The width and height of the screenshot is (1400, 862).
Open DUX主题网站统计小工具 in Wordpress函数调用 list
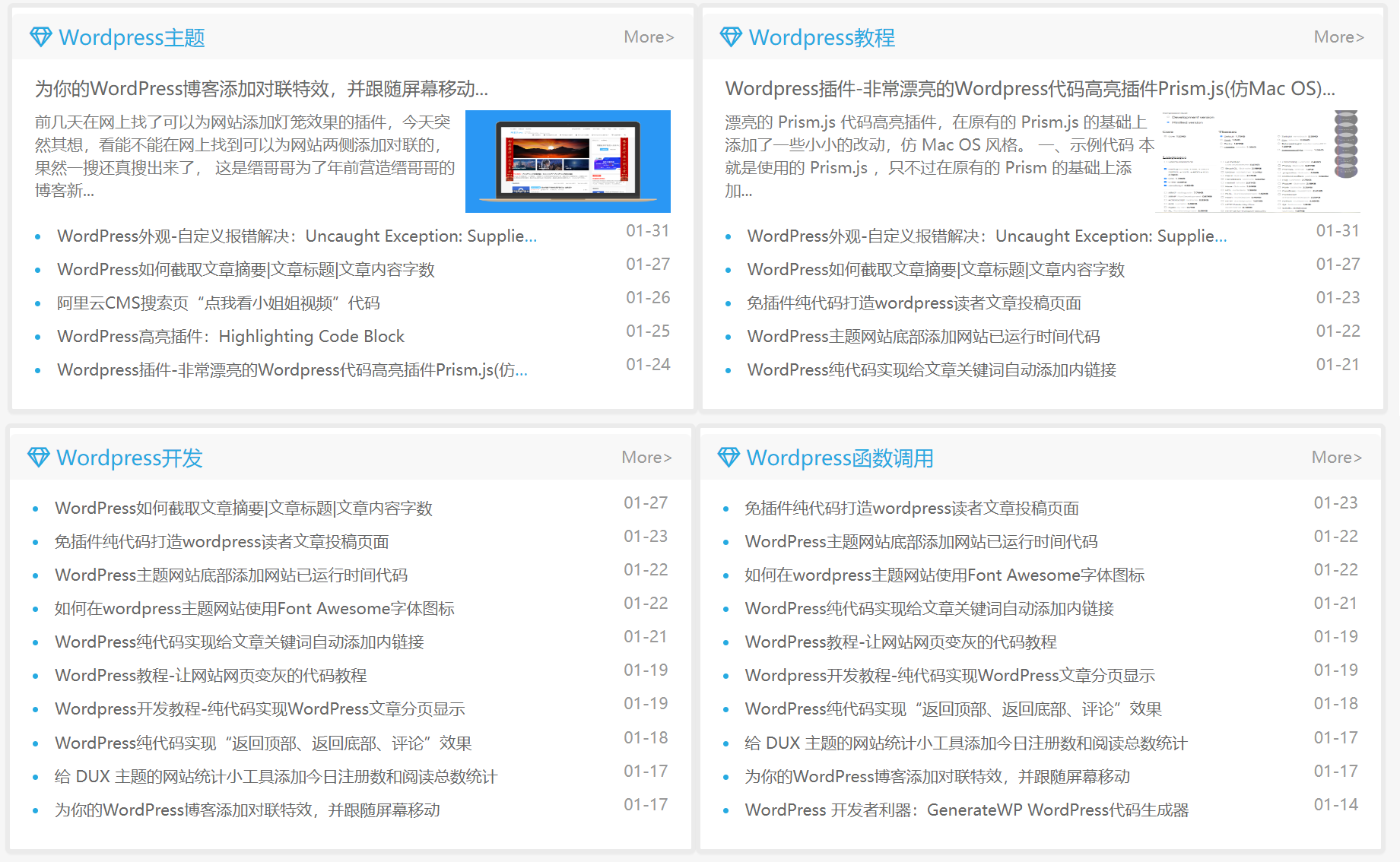966,743
